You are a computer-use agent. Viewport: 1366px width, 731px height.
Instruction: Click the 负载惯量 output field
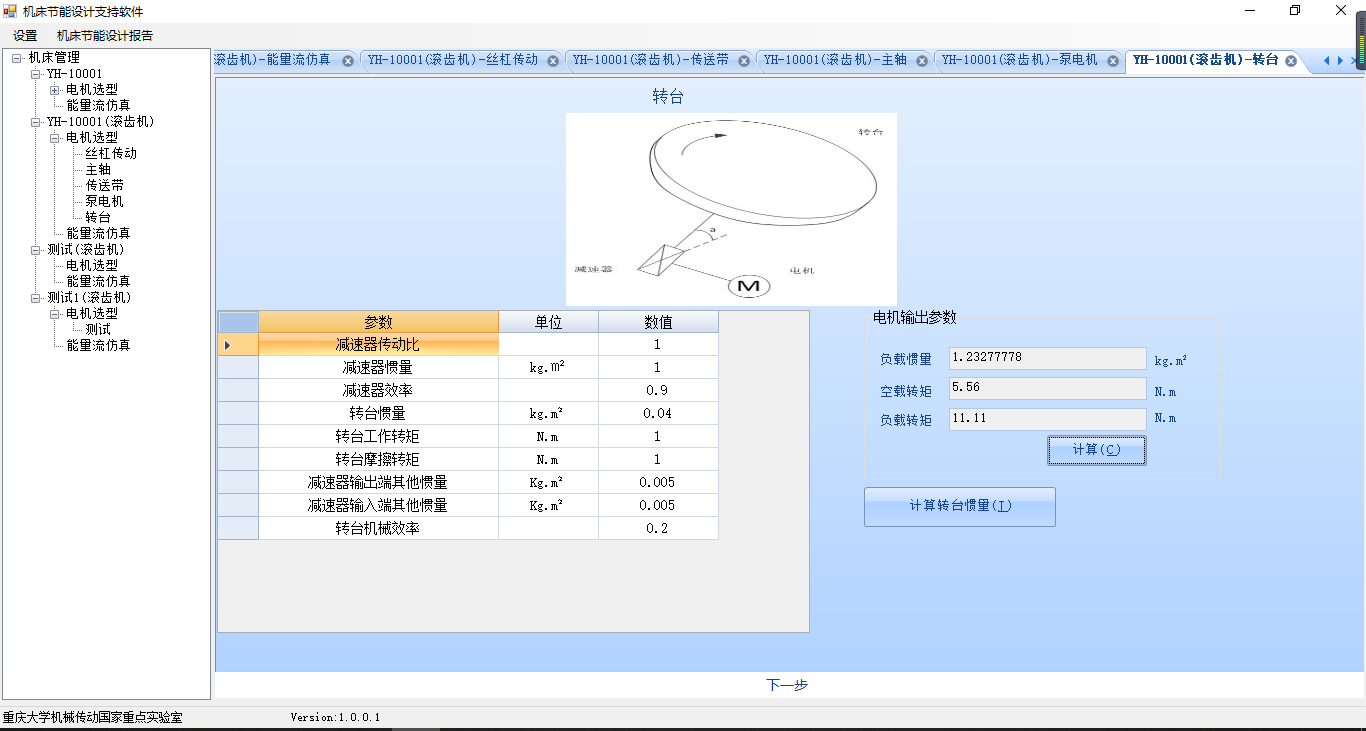point(1046,358)
